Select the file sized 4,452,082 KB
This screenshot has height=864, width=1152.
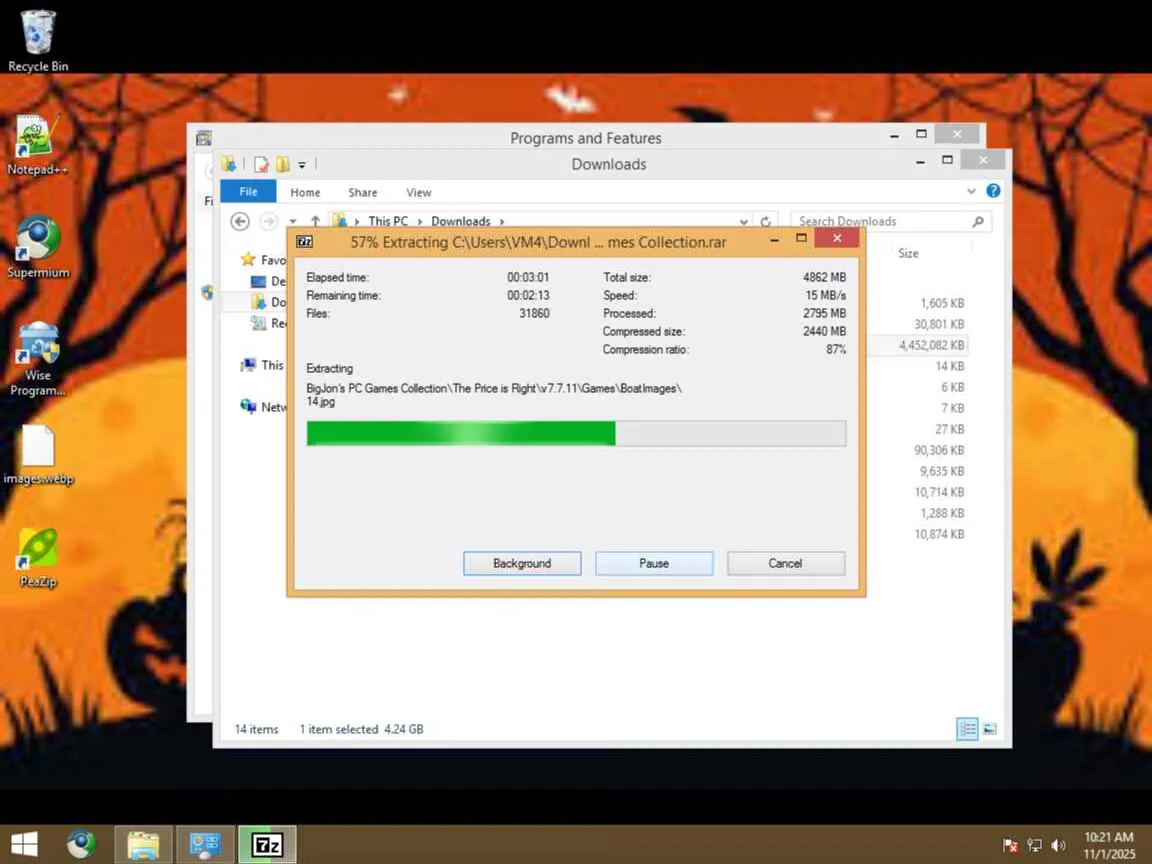click(x=932, y=345)
